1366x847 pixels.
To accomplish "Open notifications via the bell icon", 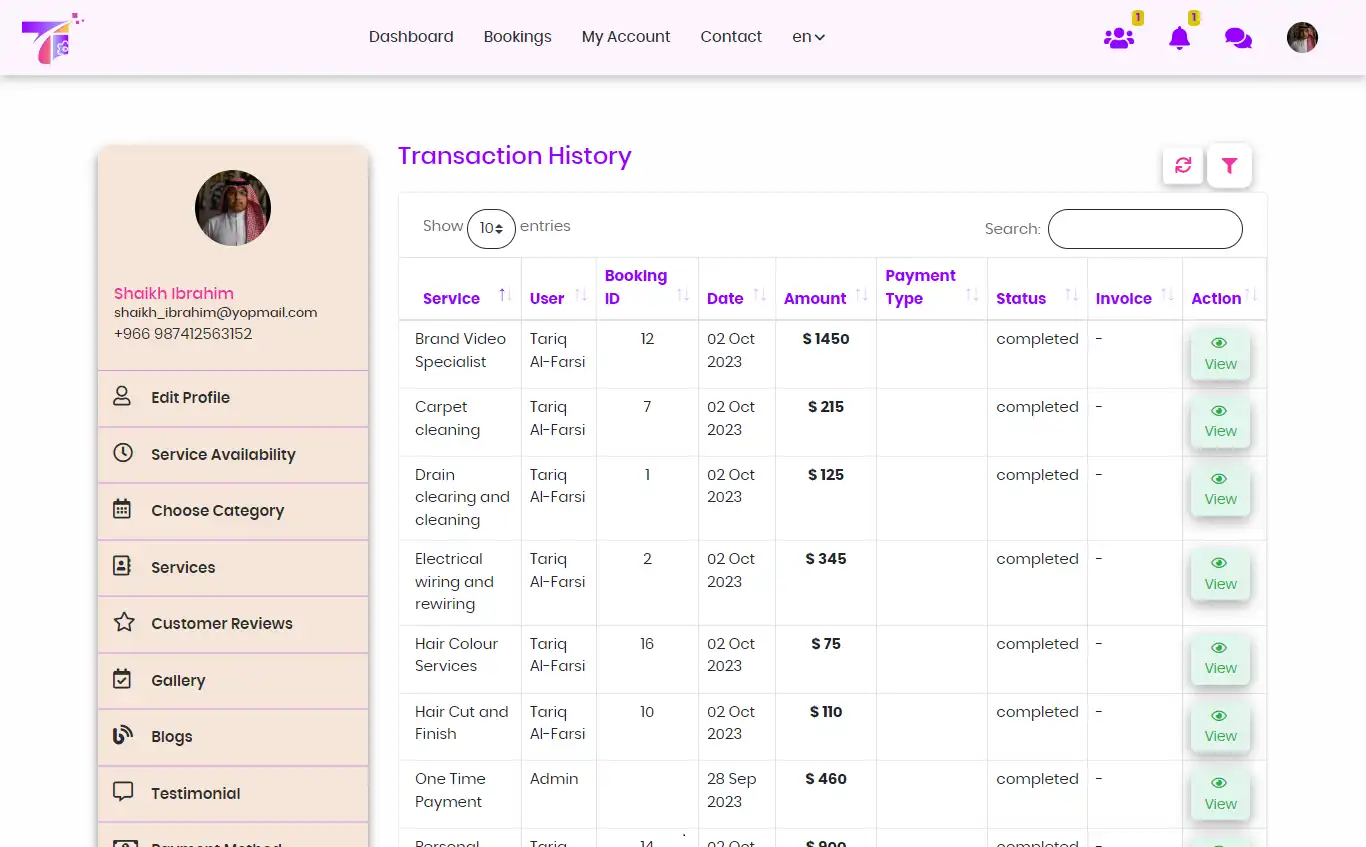I will tap(1179, 38).
